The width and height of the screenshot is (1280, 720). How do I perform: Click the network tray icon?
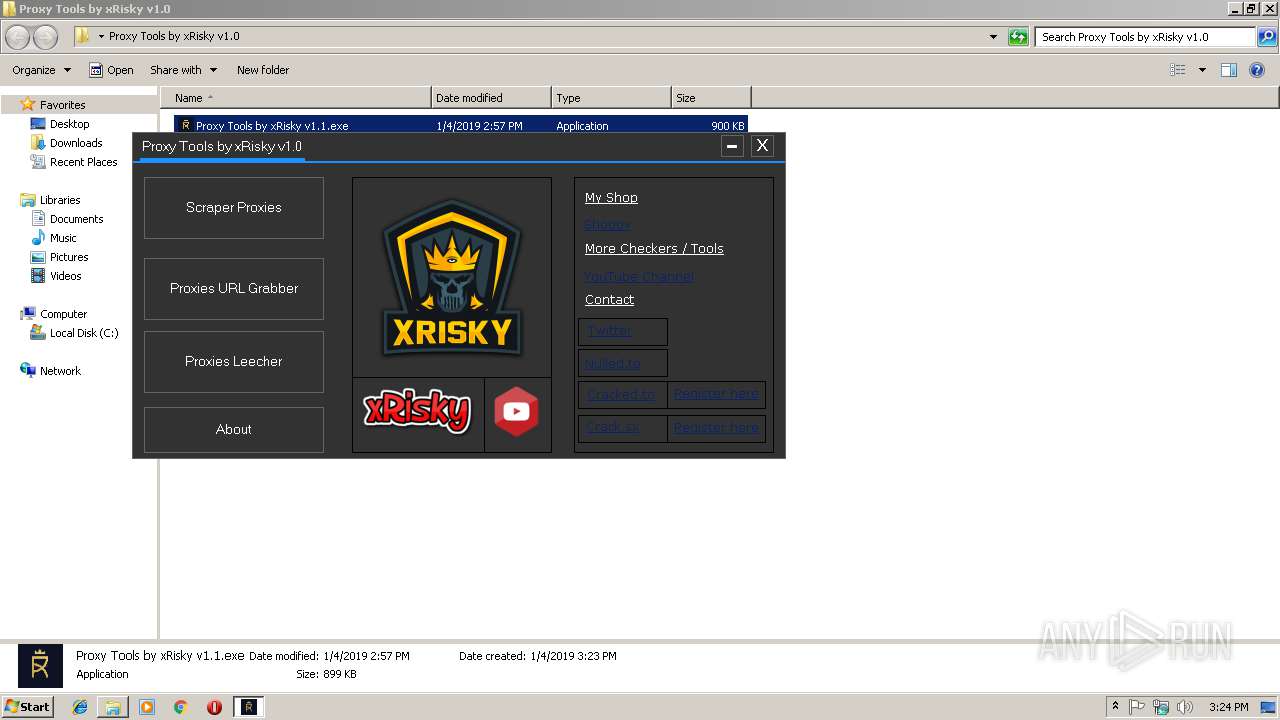click(1161, 707)
